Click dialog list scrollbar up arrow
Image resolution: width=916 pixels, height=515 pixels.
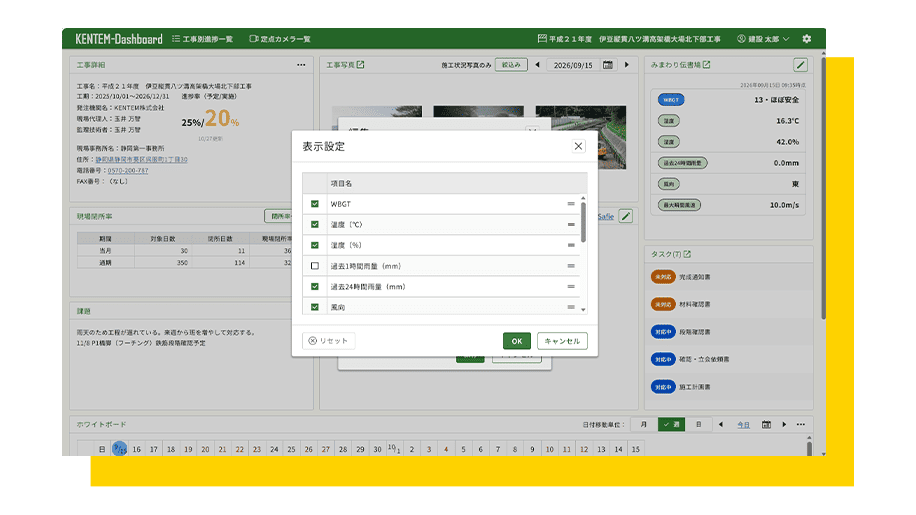point(583,199)
